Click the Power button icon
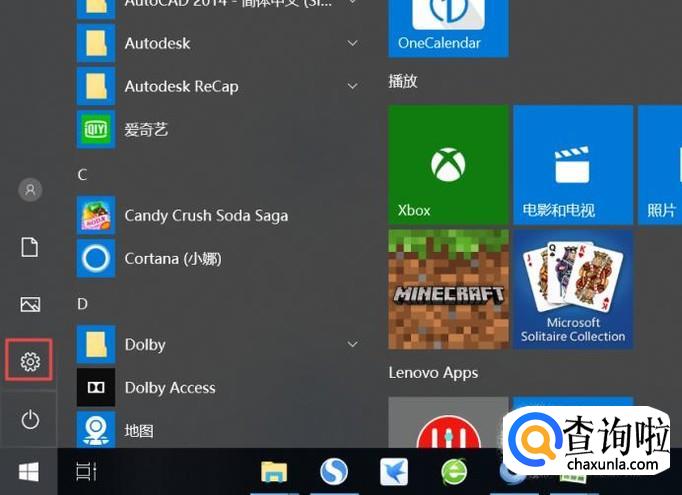Screen dimensions: 682x495 coord(30,420)
